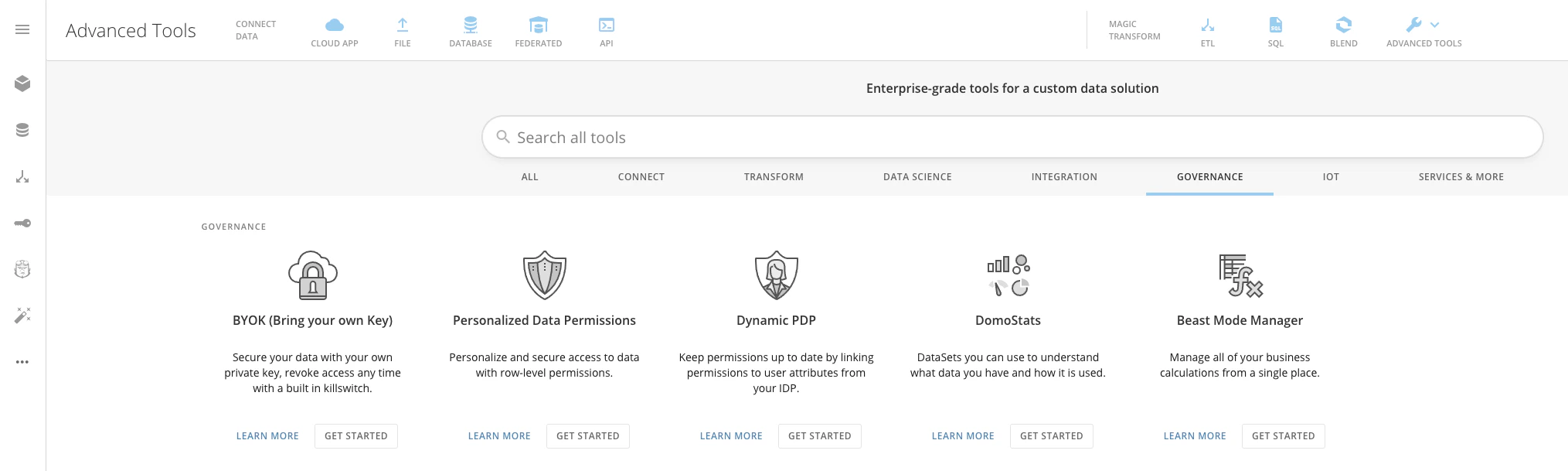Open the magic wand icon in sidebar
The height and width of the screenshot is (471, 1568).
(x=22, y=315)
